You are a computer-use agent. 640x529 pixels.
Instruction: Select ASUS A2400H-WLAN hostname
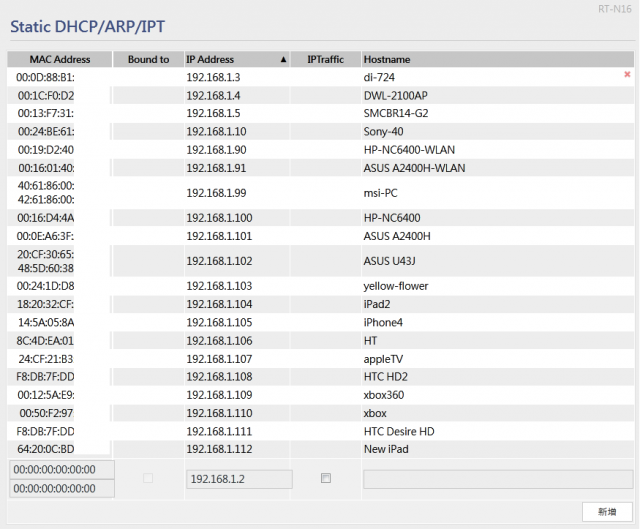[414, 168]
